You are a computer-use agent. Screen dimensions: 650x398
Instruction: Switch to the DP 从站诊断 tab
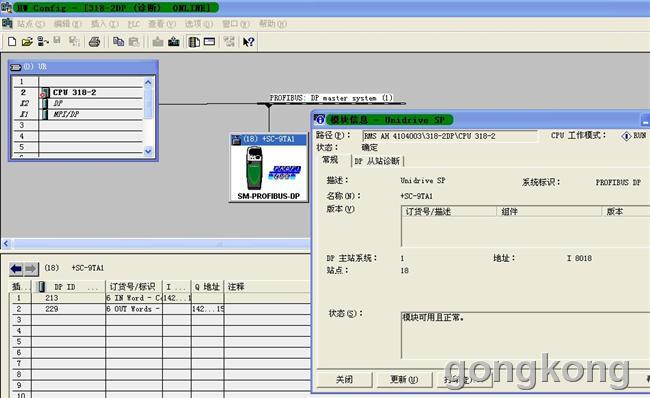(377, 161)
